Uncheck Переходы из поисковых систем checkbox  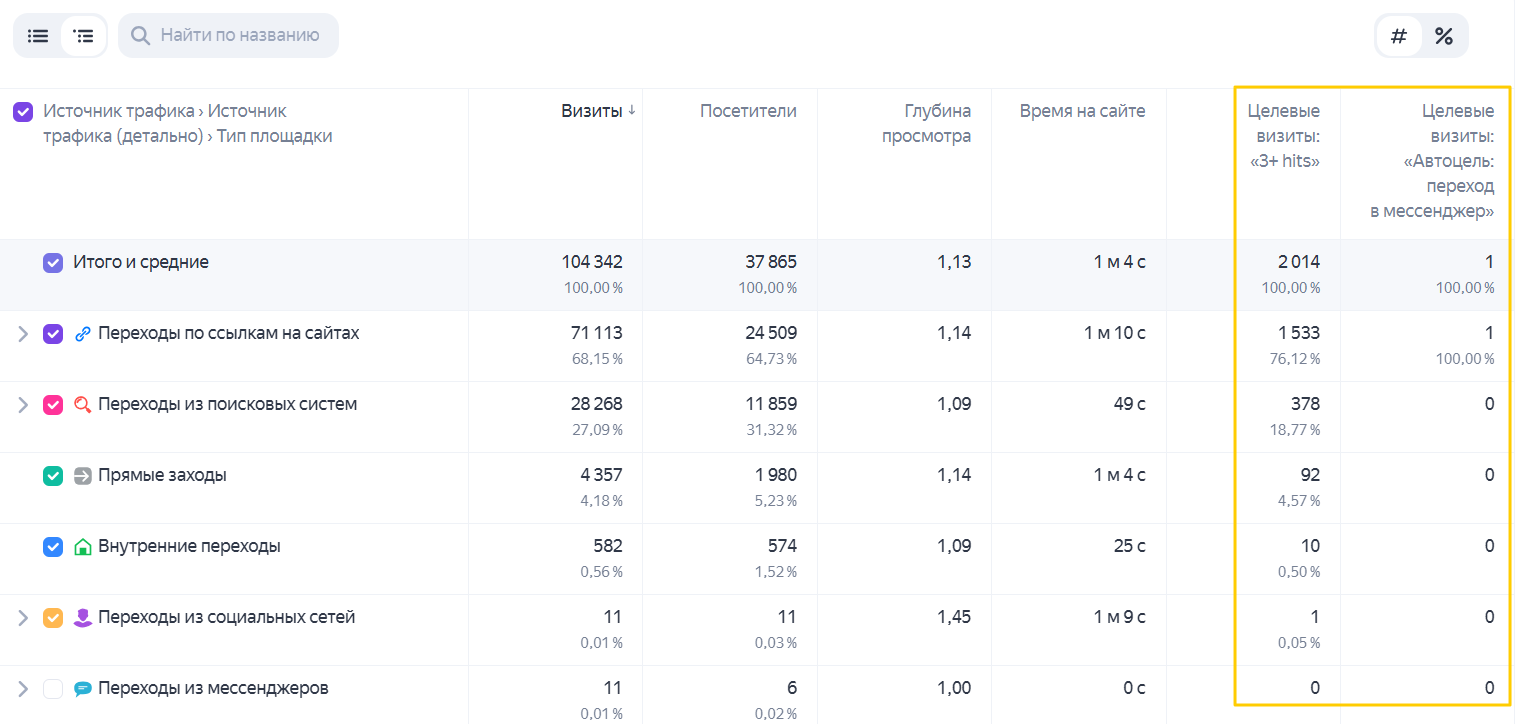[x=53, y=405]
